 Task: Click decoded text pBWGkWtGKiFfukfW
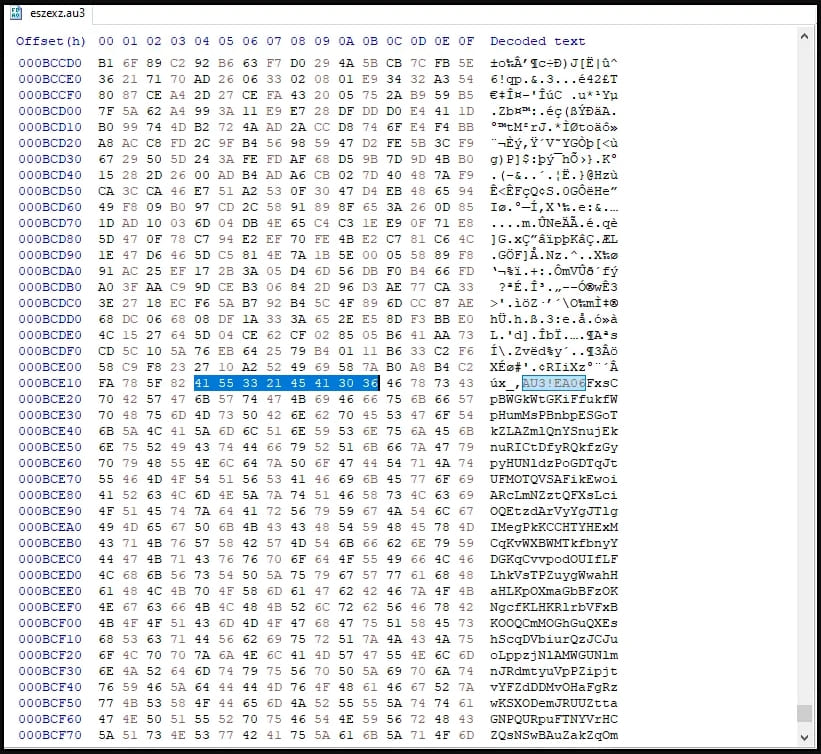(x=554, y=400)
